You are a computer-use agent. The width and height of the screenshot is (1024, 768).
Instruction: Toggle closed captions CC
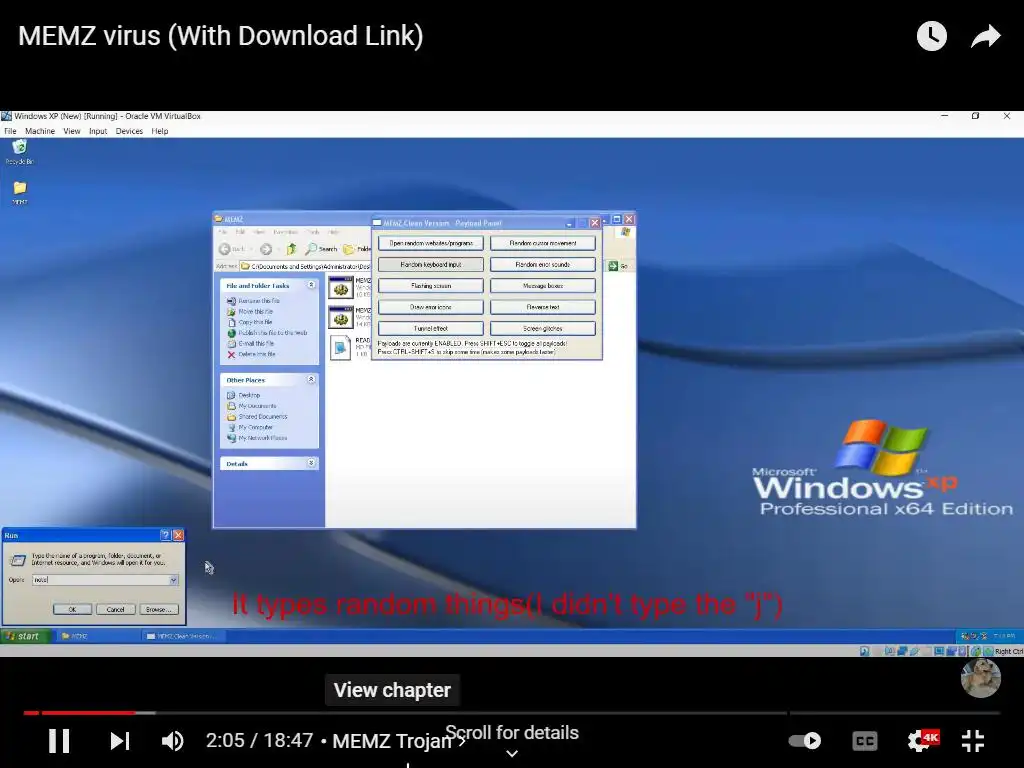[865, 741]
